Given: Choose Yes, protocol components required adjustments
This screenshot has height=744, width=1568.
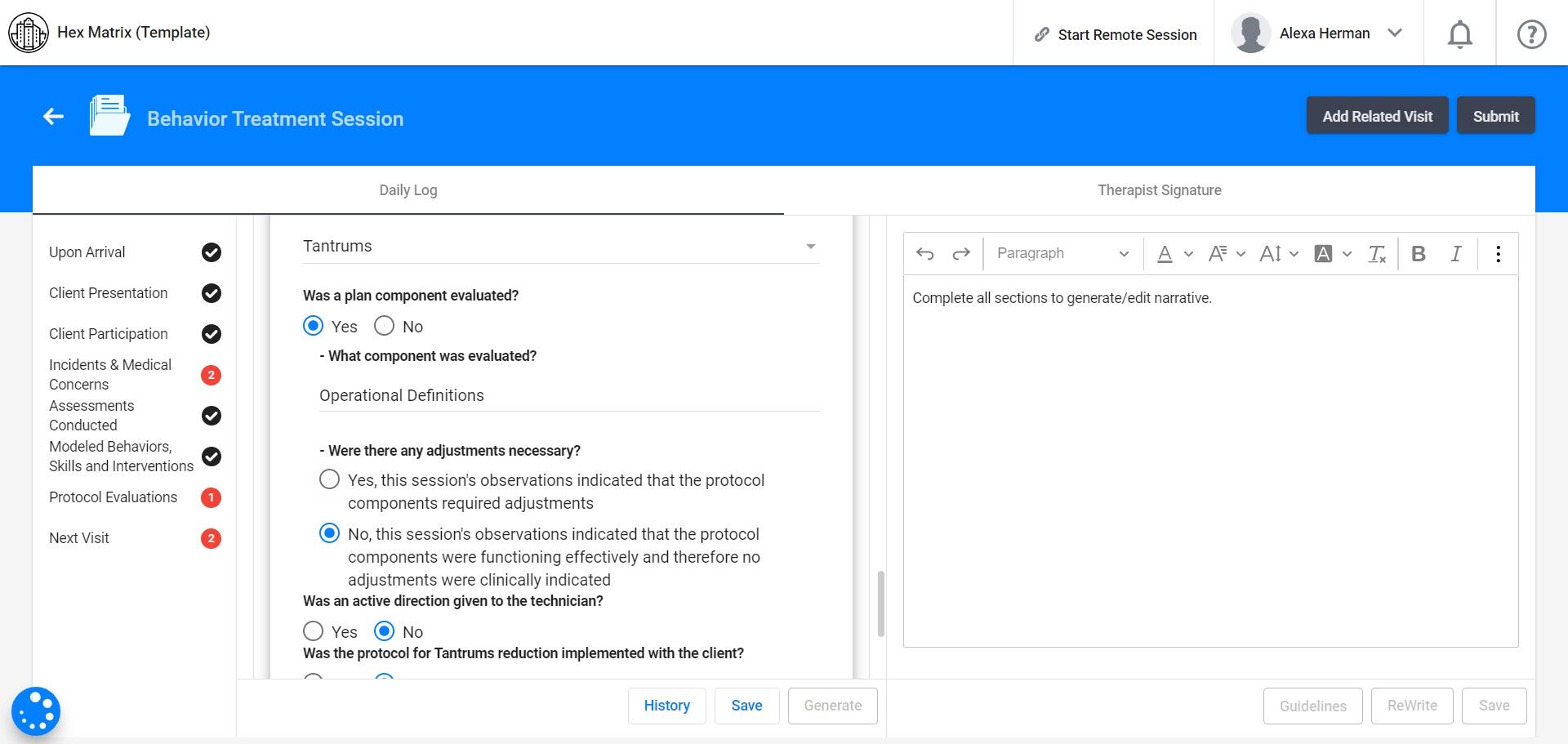Looking at the screenshot, I should [x=329, y=479].
